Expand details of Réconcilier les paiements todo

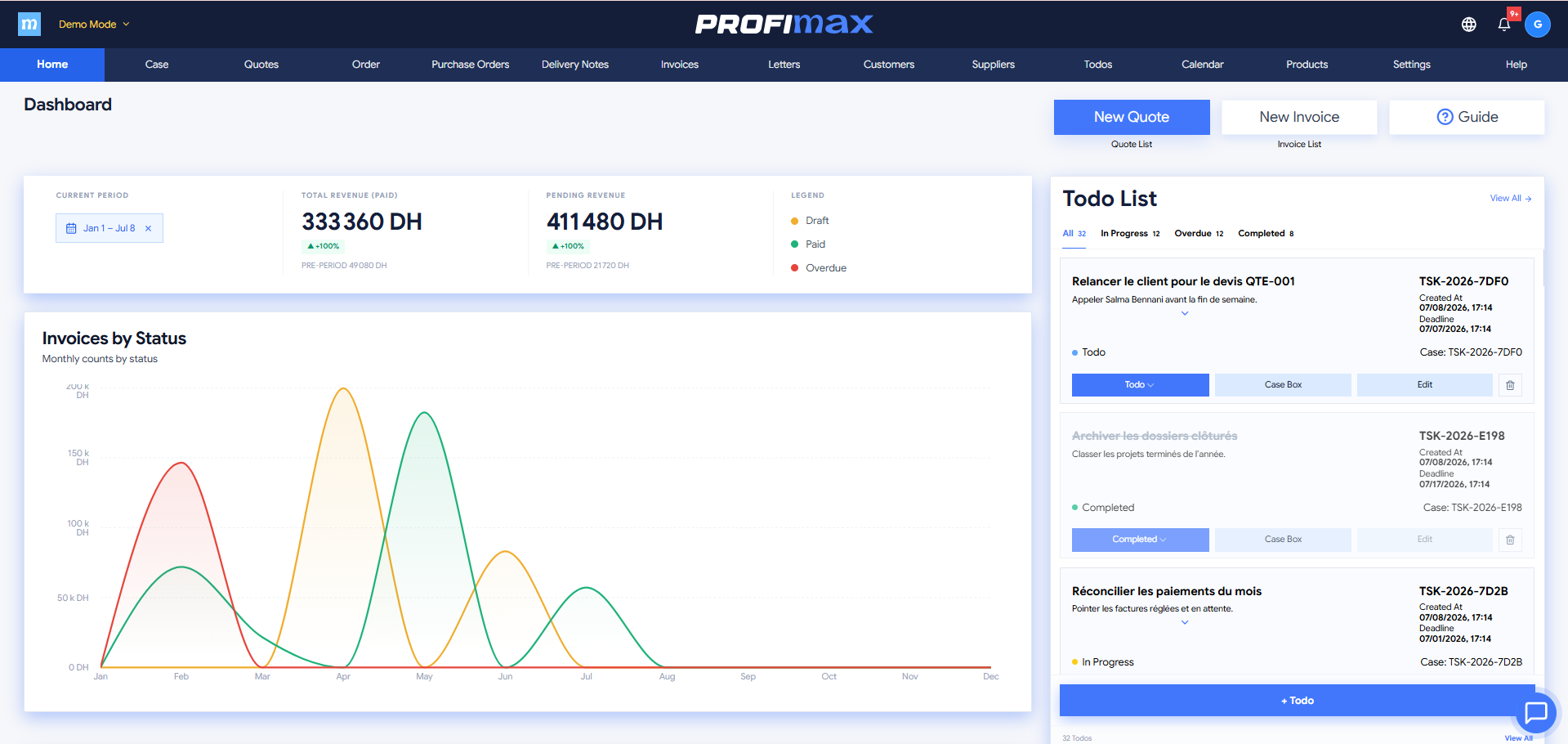tap(1185, 622)
